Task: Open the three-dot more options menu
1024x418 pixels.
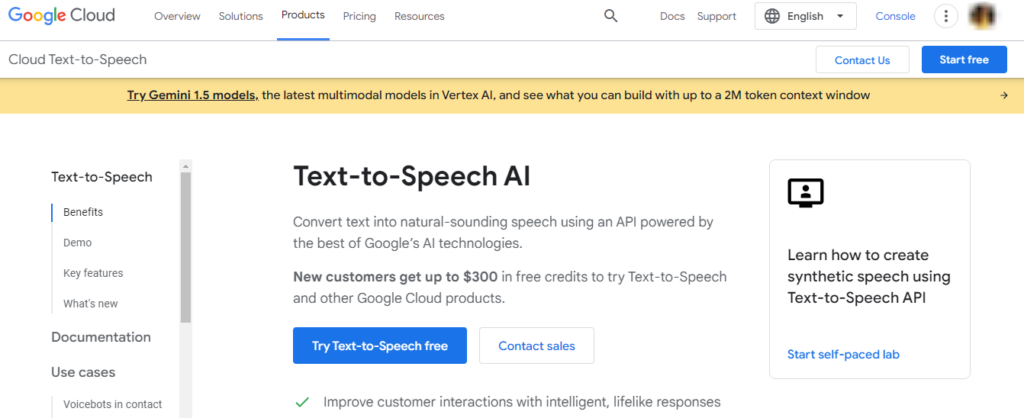Action: [945, 16]
